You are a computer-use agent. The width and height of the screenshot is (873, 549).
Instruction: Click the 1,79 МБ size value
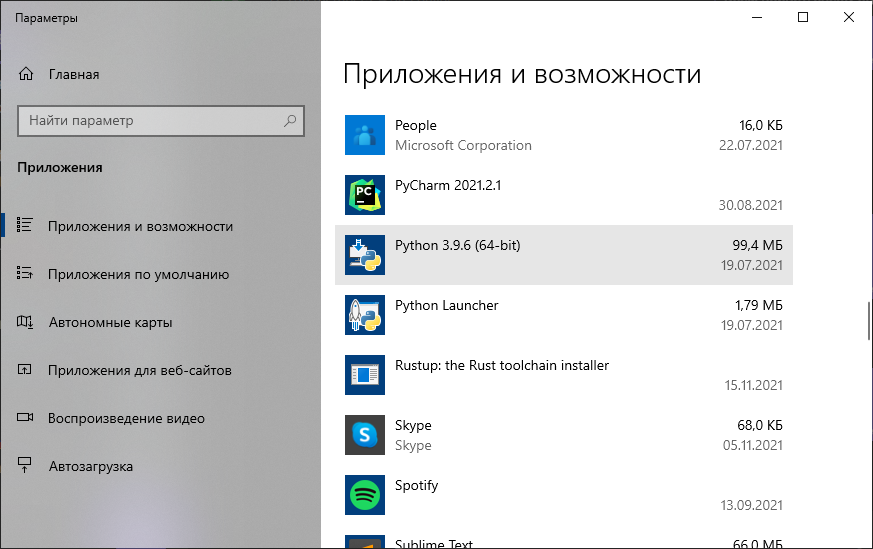pos(759,305)
